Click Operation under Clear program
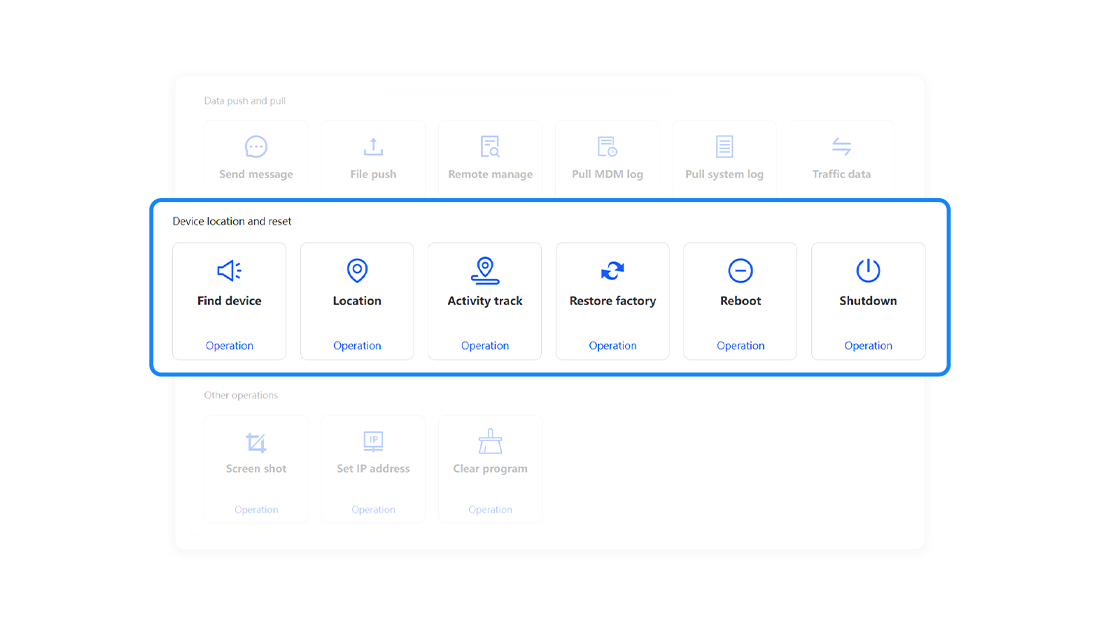The image size is (1100, 620). point(490,510)
